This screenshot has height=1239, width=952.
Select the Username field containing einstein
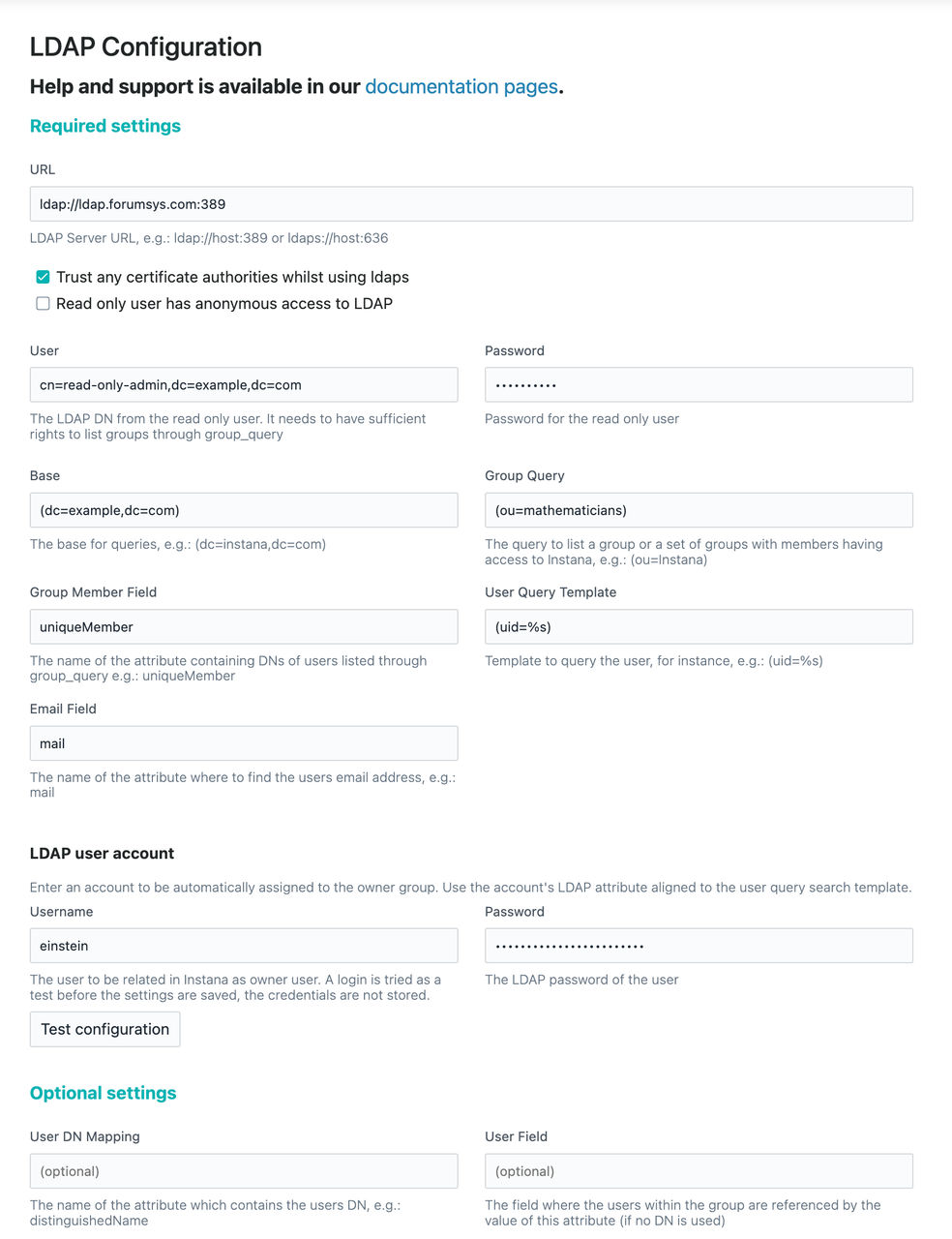click(244, 946)
